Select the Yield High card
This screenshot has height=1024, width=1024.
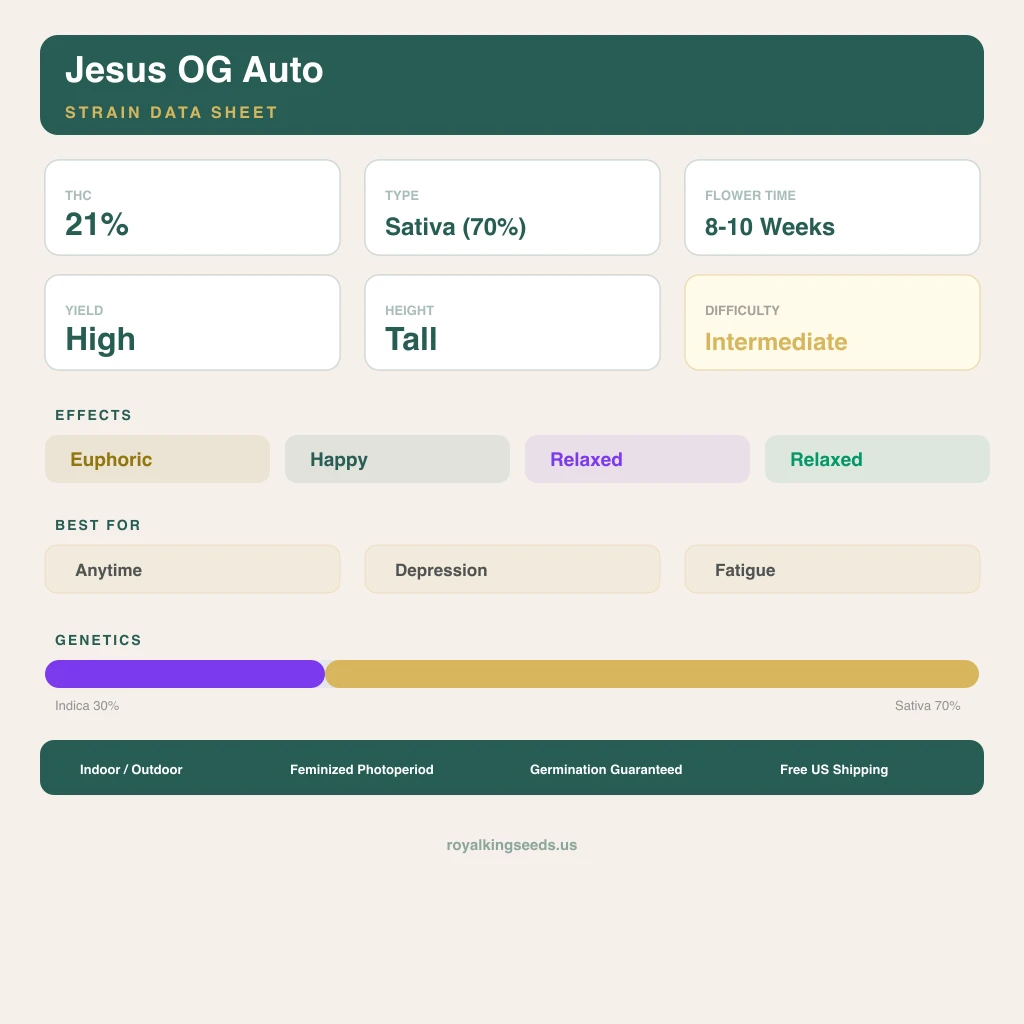point(192,323)
